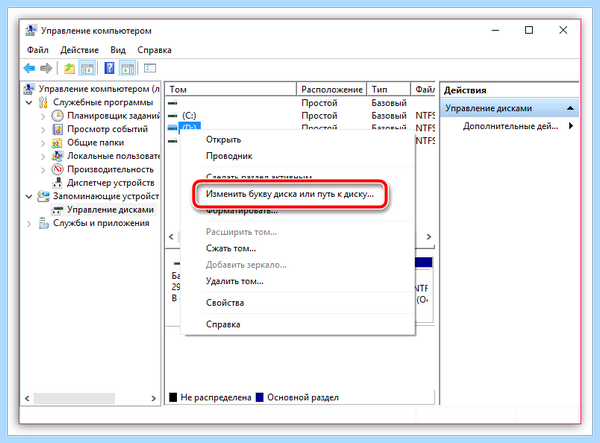Click the Up one level folder icon
The height and width of the screenshot is (443, 600).
pyautogui.click(x=69, y=68)
